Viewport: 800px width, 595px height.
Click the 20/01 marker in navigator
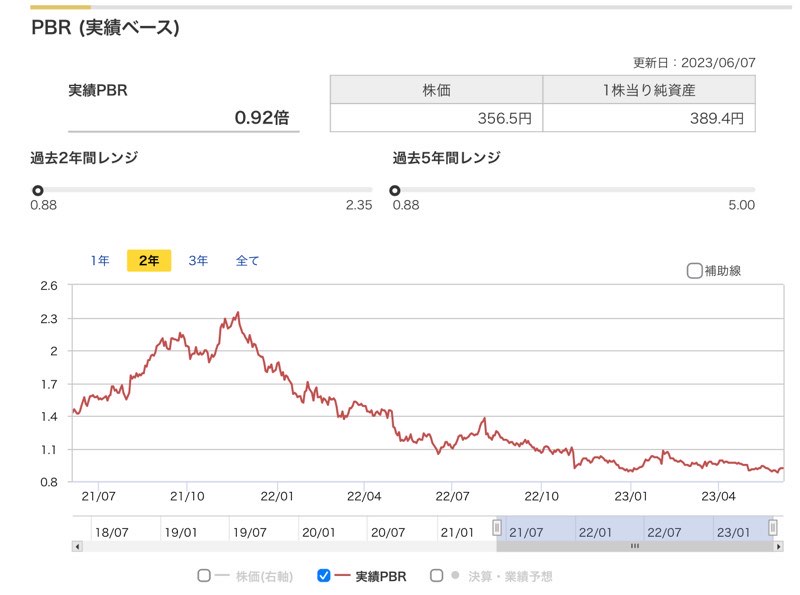tap(318, 532)
